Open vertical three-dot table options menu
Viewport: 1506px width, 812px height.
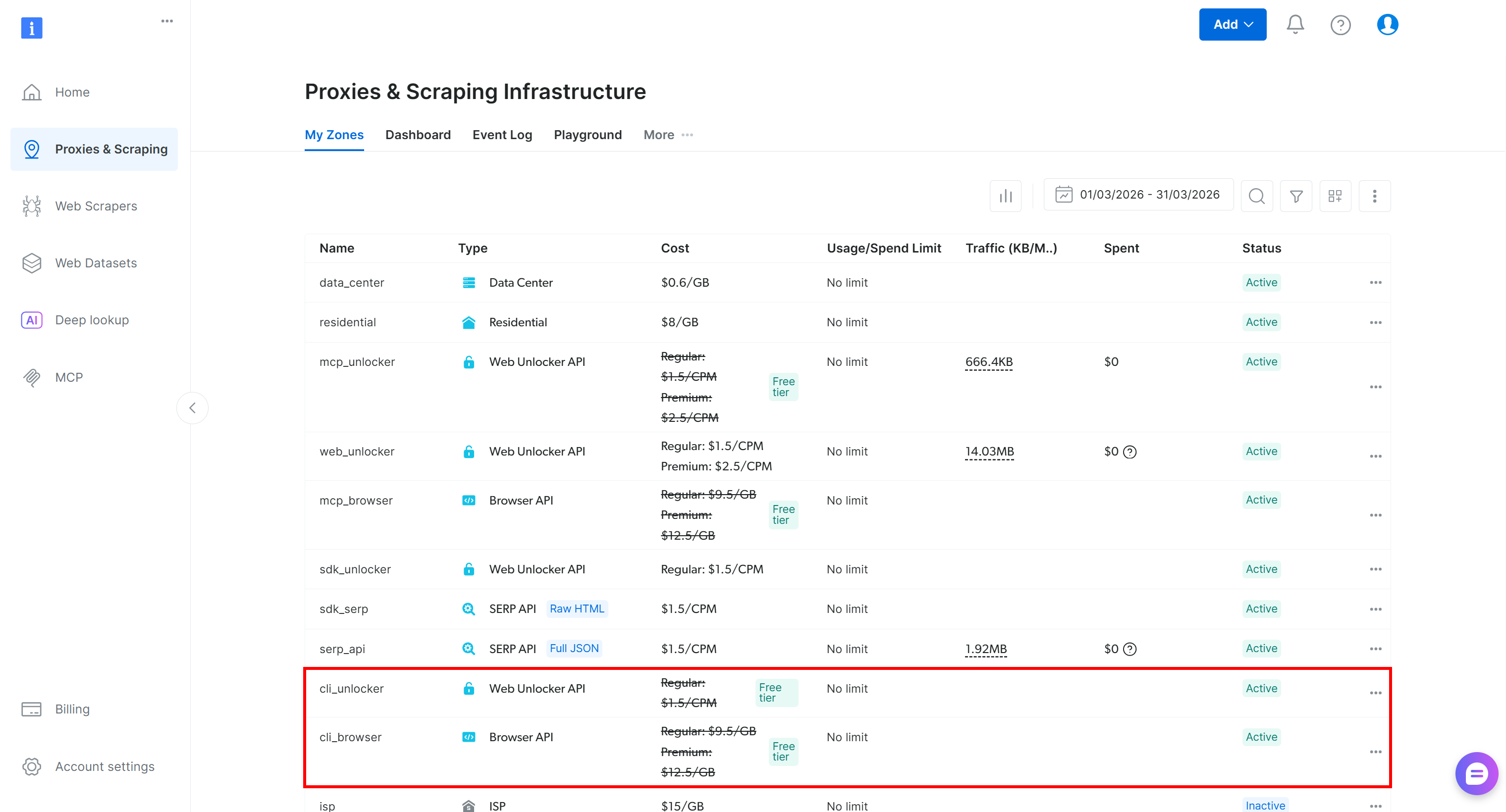[1374, 196]
